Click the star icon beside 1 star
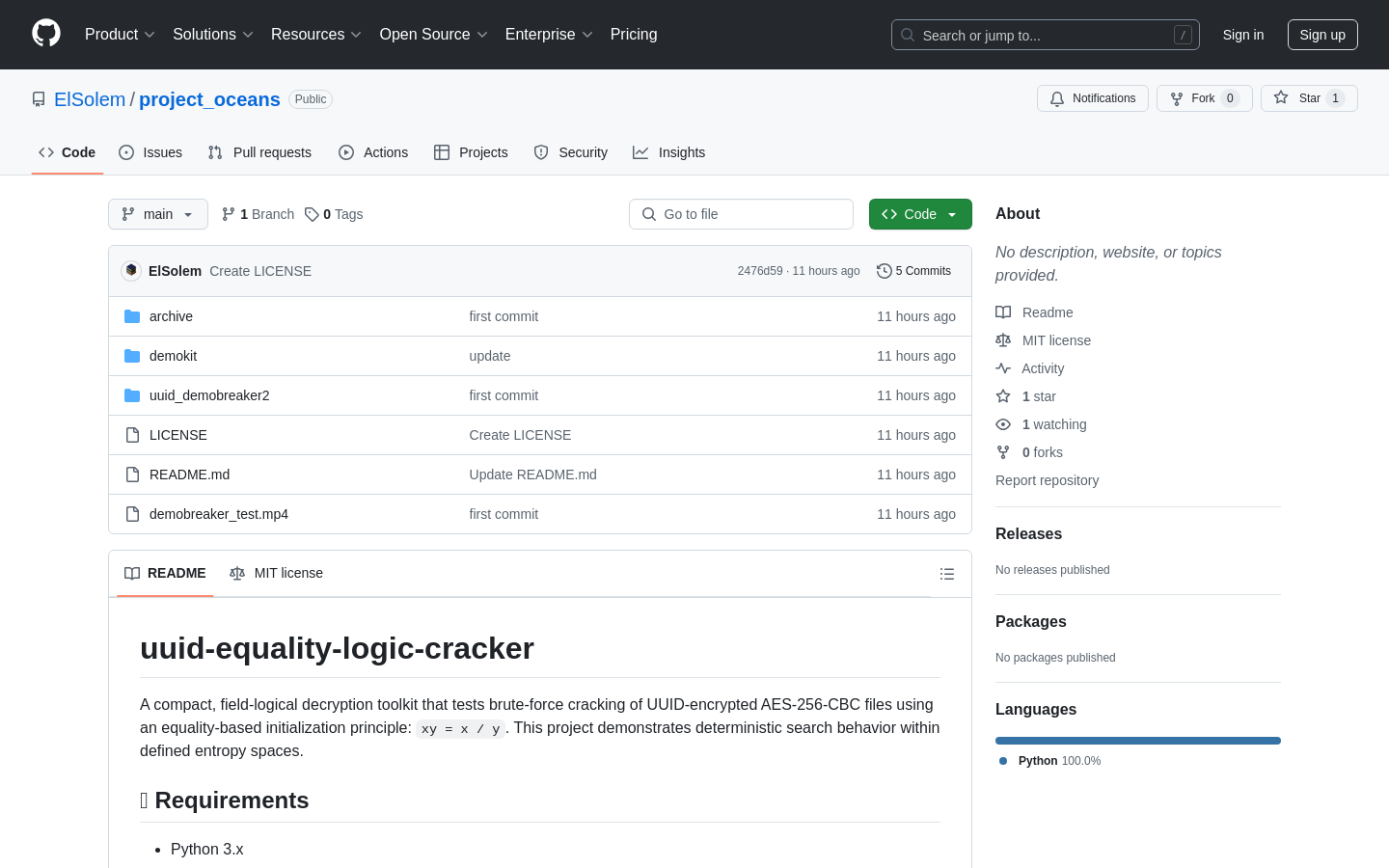 [1003, 396]
